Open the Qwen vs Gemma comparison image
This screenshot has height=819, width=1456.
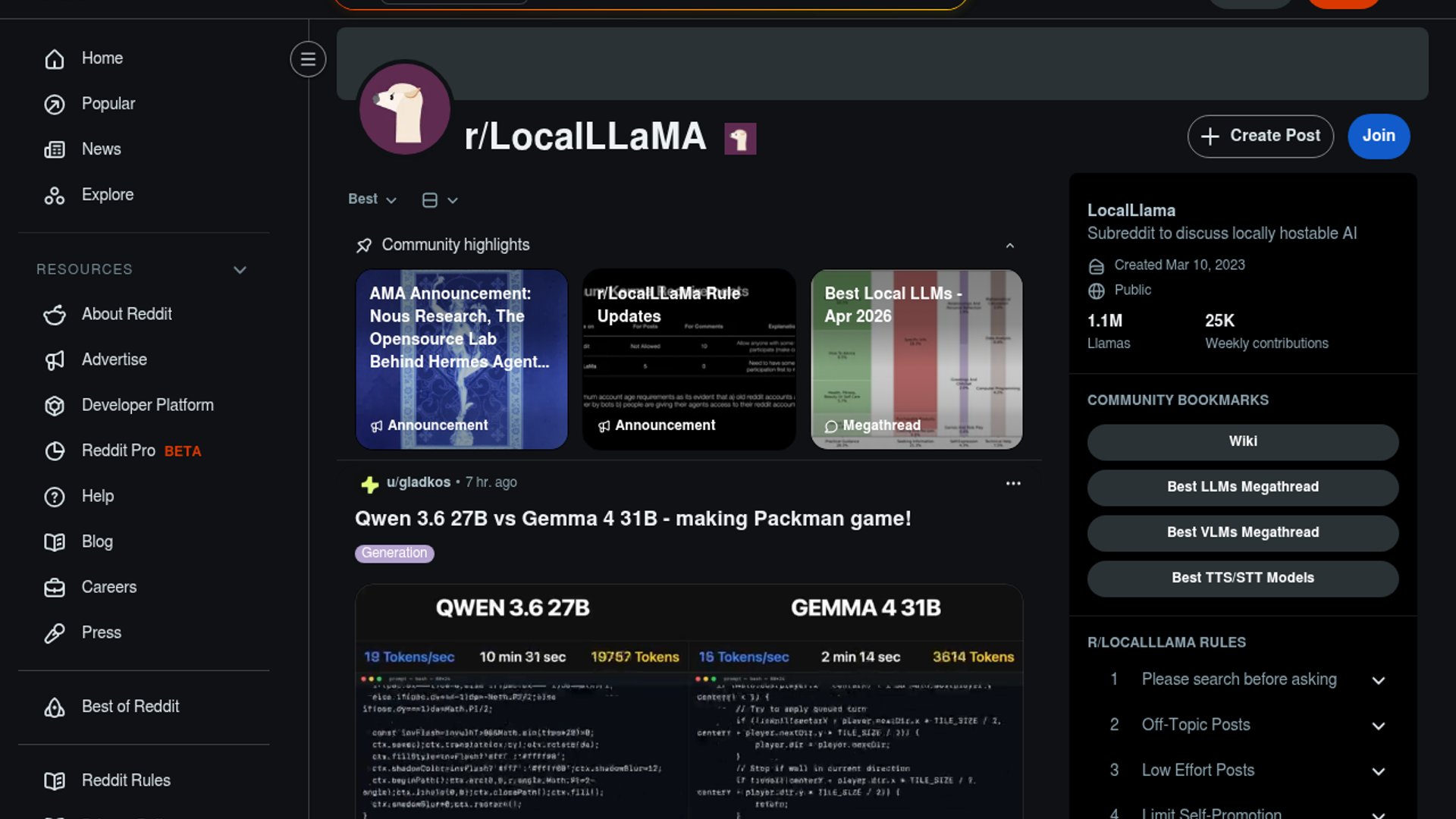[689, 701]
